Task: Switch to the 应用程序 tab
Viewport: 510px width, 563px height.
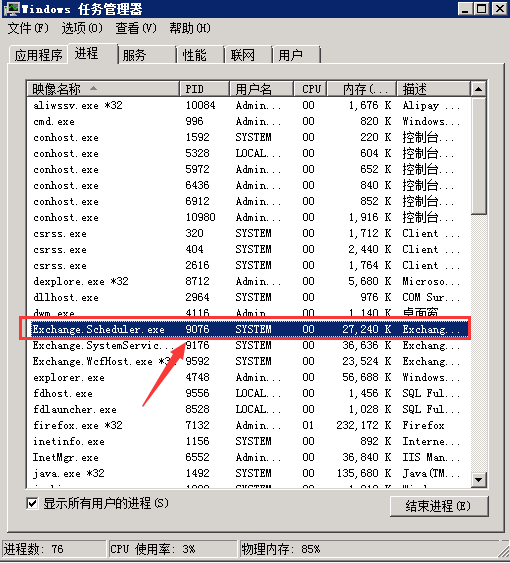Action: tap(38, 55)
